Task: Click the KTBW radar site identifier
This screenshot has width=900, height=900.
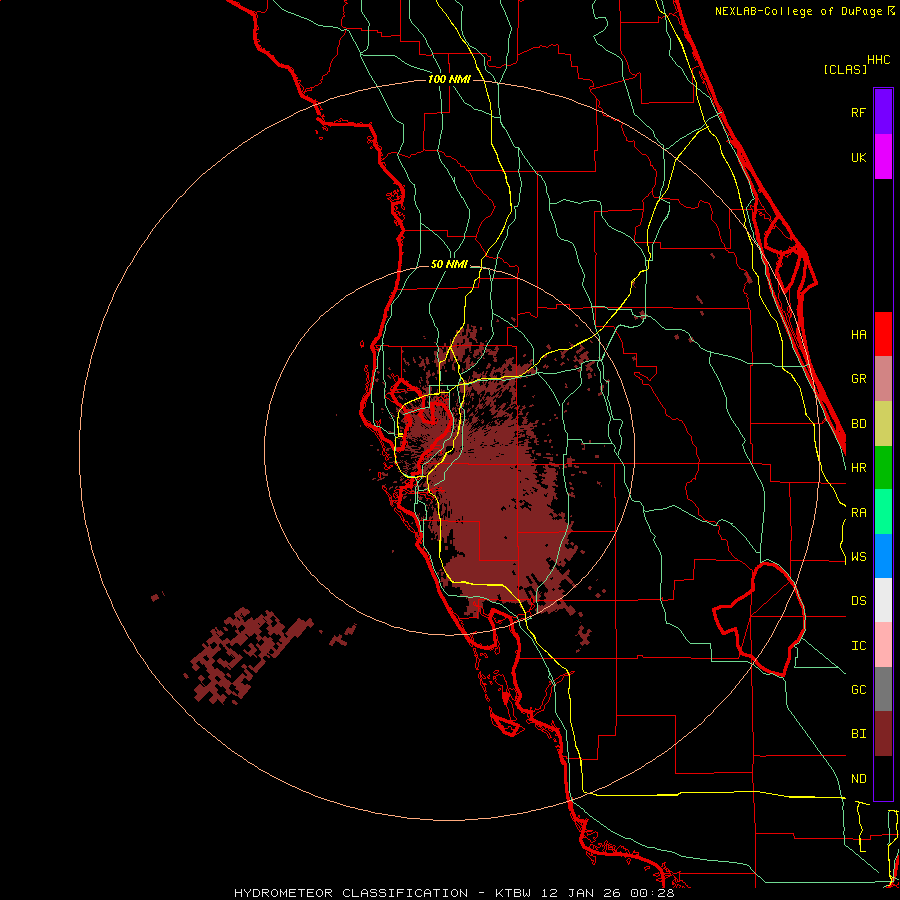Action: point(513,893)
